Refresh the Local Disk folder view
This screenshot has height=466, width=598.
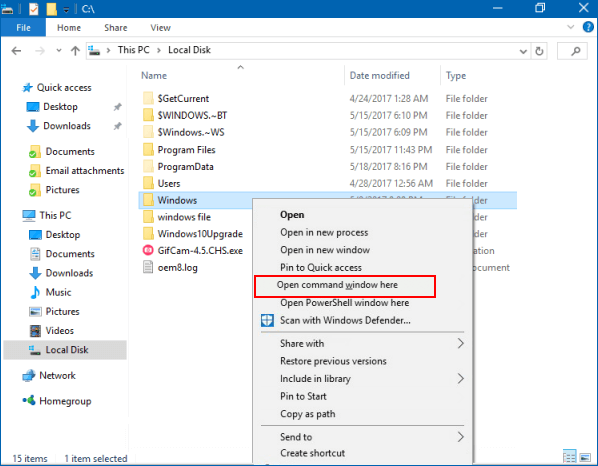coord(539,51)
